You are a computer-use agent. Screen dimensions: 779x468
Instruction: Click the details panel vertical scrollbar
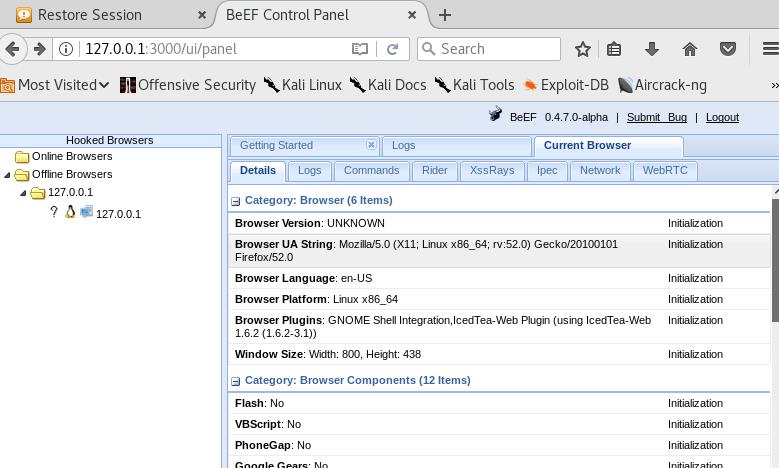[775, 260]
